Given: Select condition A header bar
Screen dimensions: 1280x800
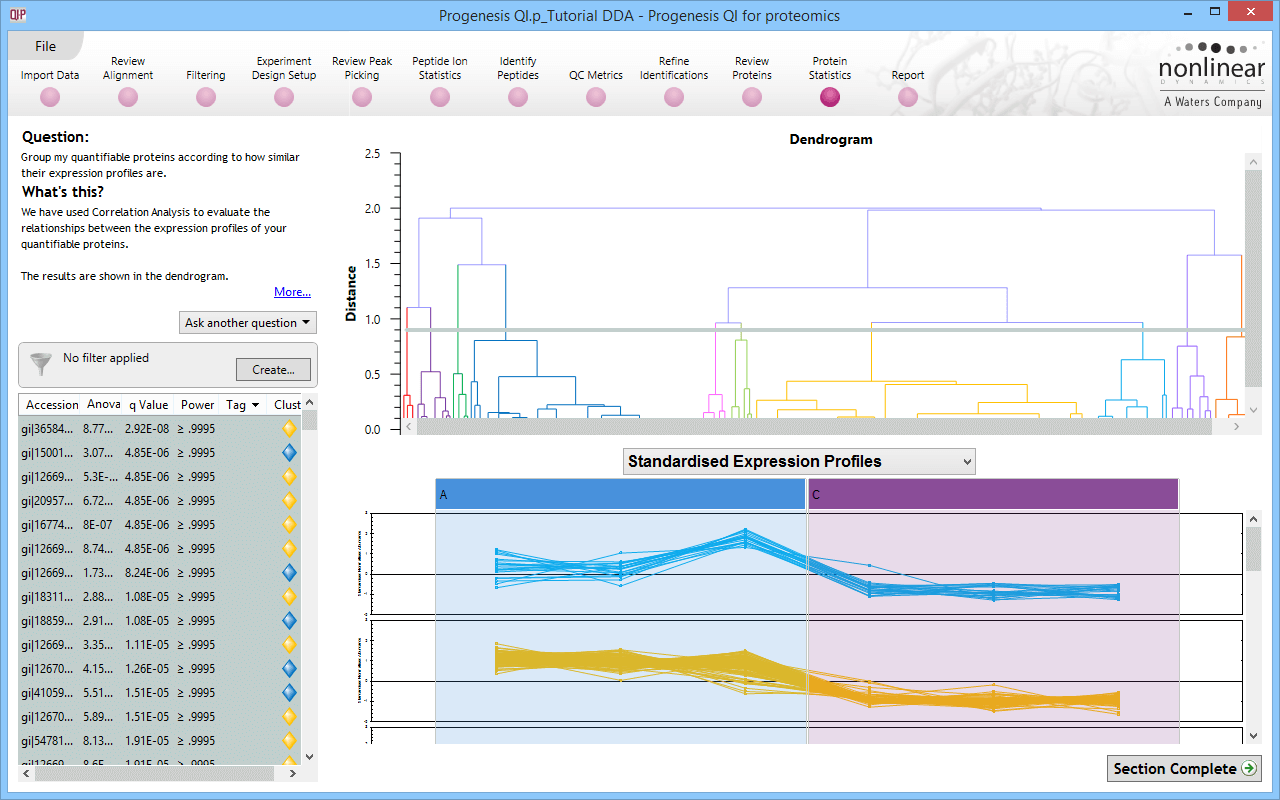Looking at the screenshot, I should [620, 495].
